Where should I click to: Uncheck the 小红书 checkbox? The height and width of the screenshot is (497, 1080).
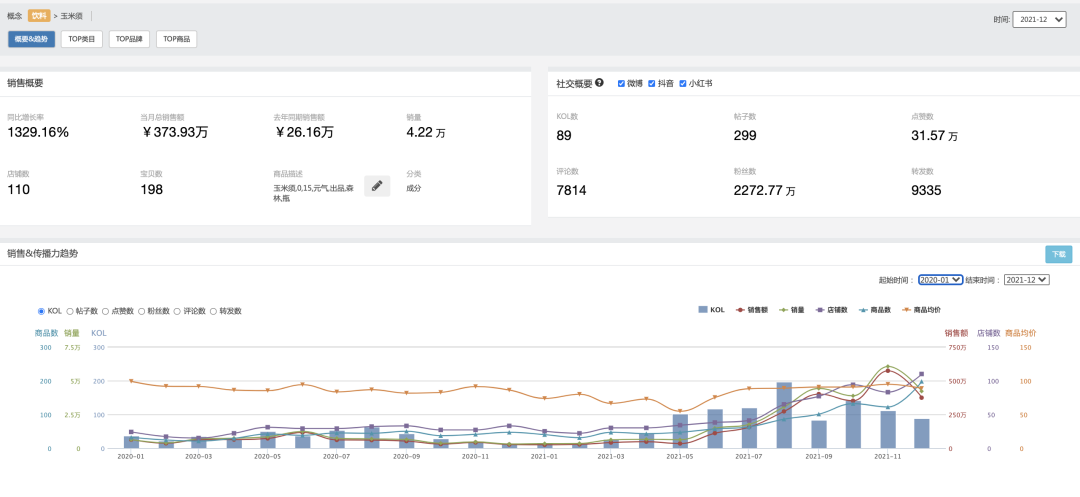click(683, 83)
